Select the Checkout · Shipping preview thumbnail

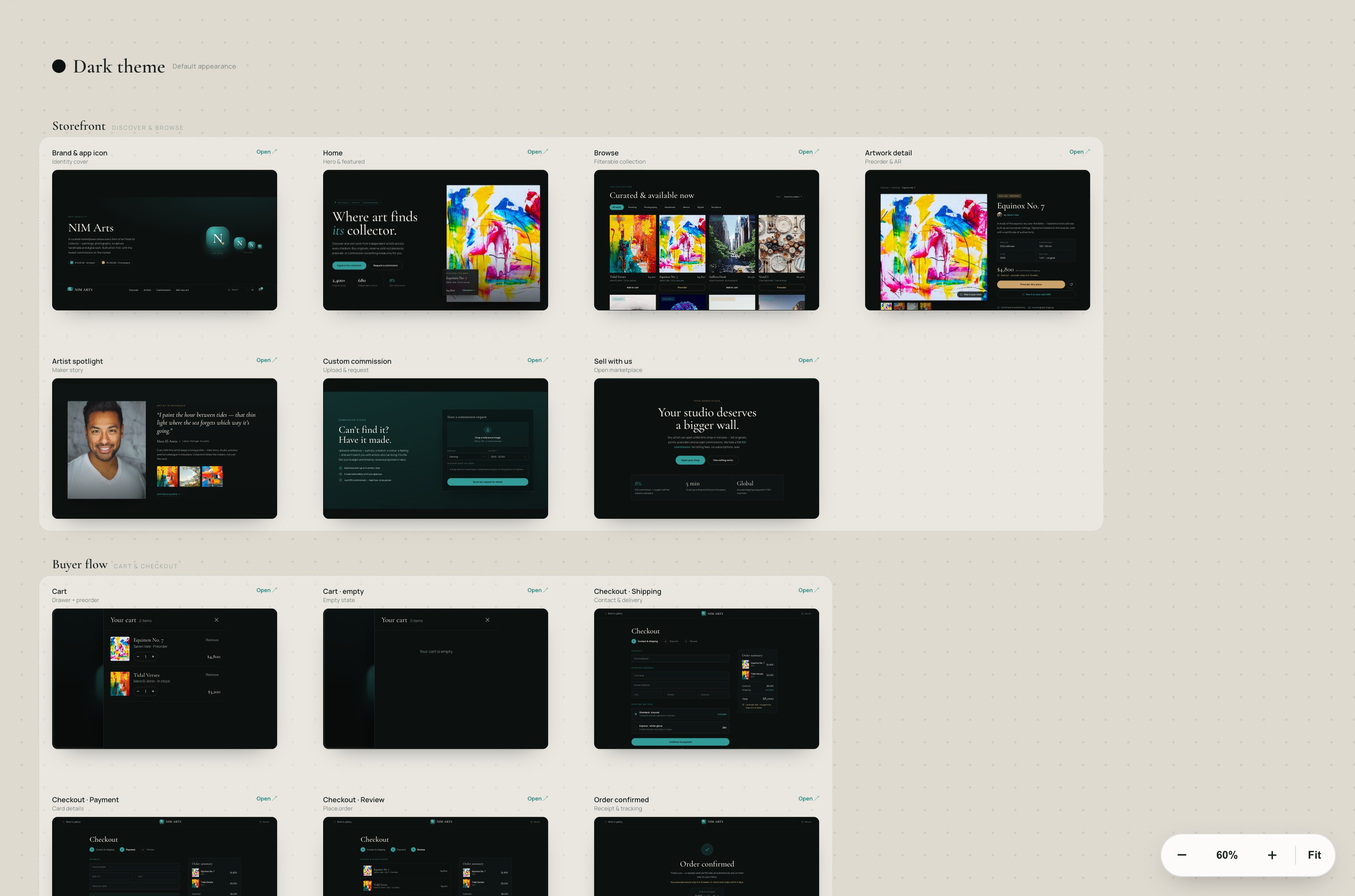tap(707, 679)
